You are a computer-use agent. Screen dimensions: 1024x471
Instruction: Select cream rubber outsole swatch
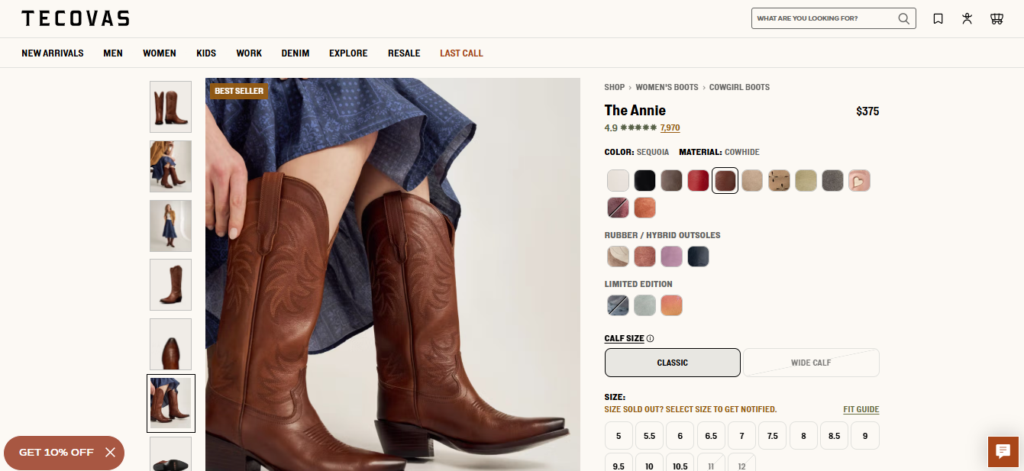pos(618,257)
